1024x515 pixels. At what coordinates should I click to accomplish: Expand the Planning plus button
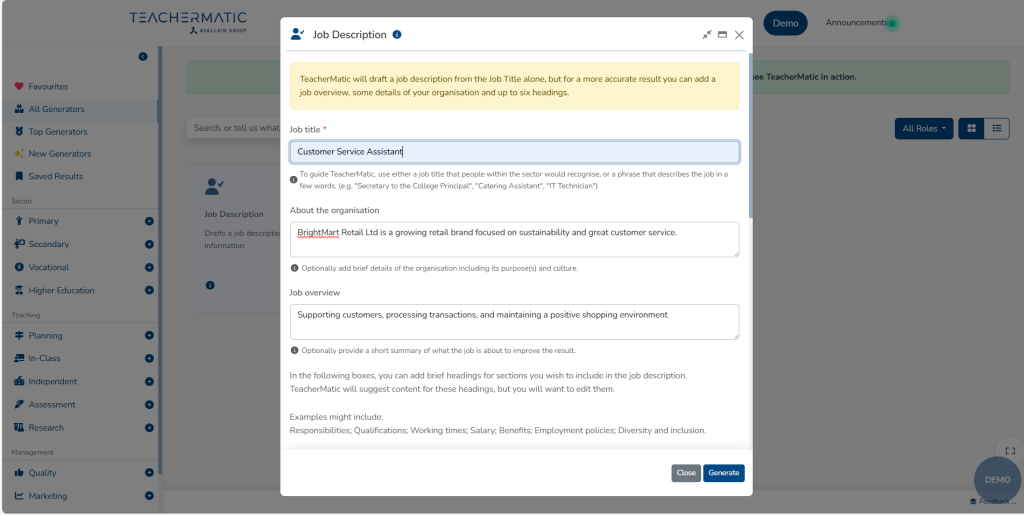click(149, 336)
